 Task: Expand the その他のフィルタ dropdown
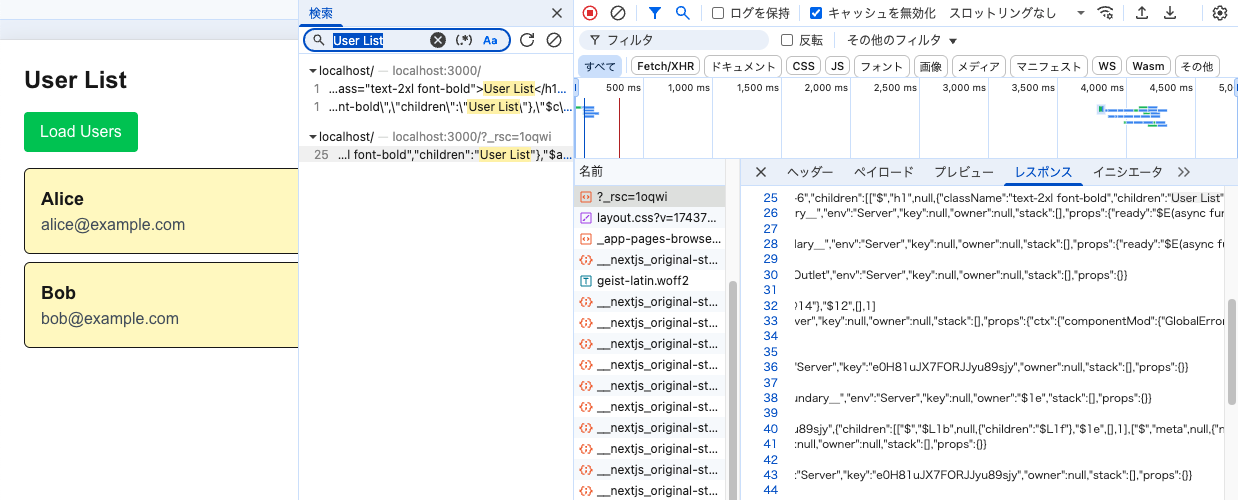point(901,40)
